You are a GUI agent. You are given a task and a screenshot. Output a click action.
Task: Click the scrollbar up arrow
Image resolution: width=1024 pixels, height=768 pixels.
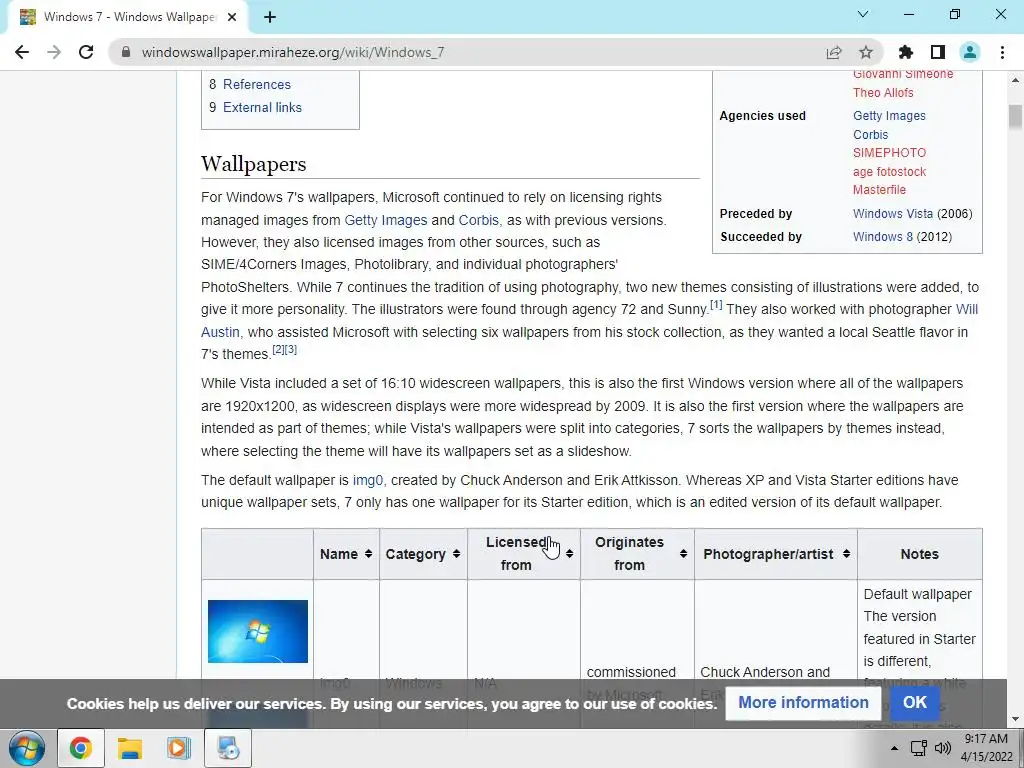tap(1015, 80)
